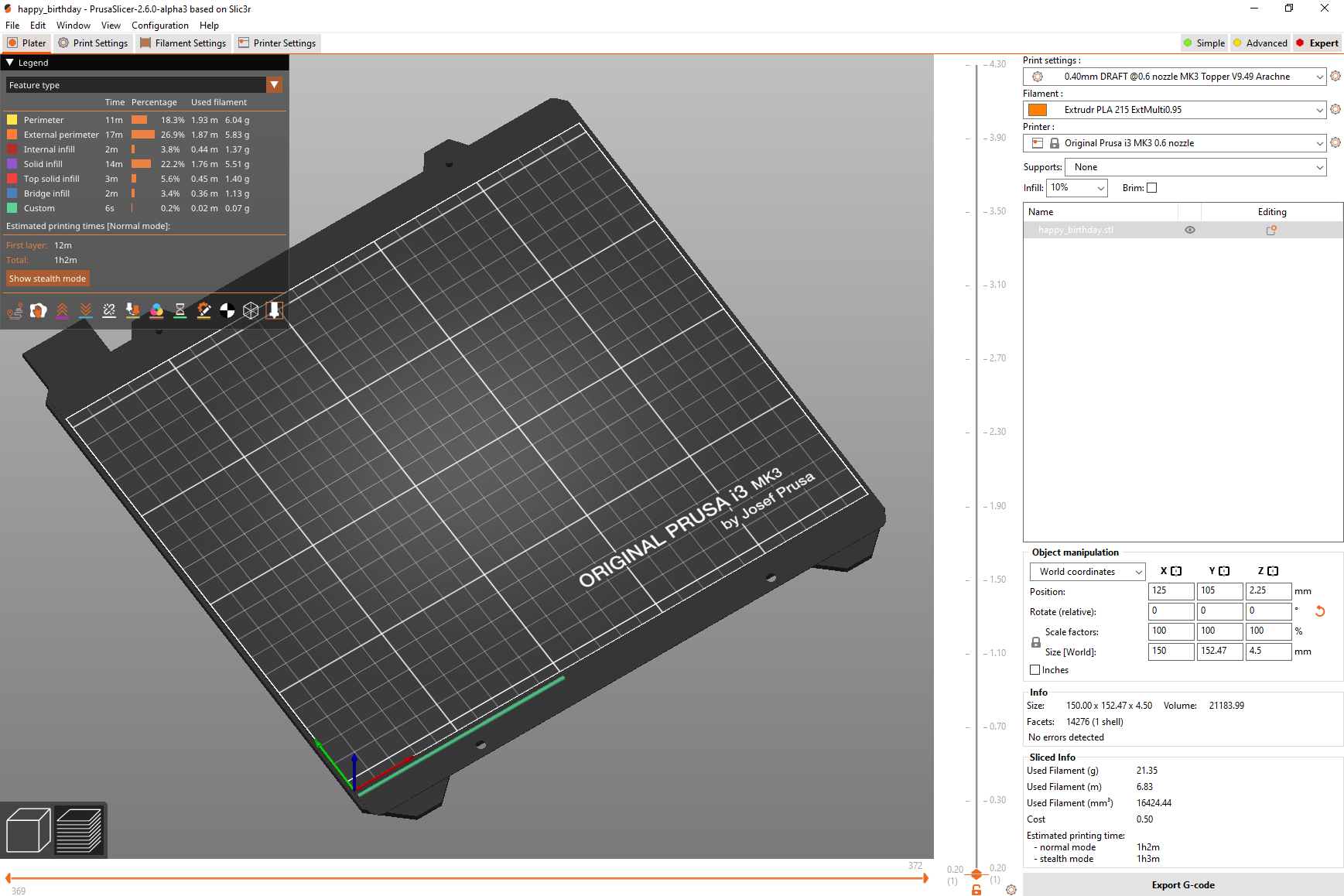
Task: Open Extrudr PLA filament dropdown
Action: (x=1175, y=110)
